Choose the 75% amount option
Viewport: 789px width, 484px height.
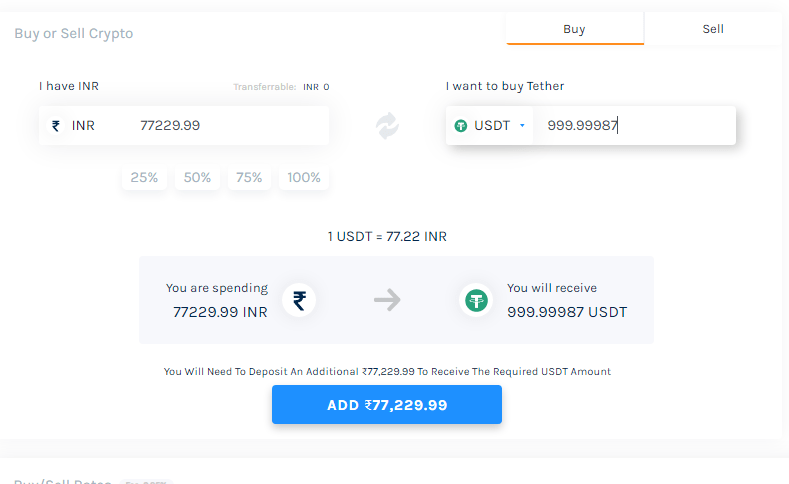[x=249, y=178]
